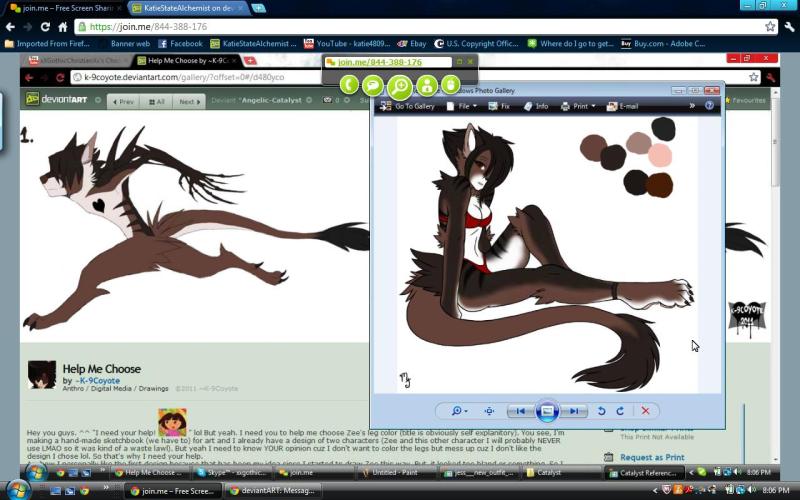Go to Next deviation

point(189,102)
